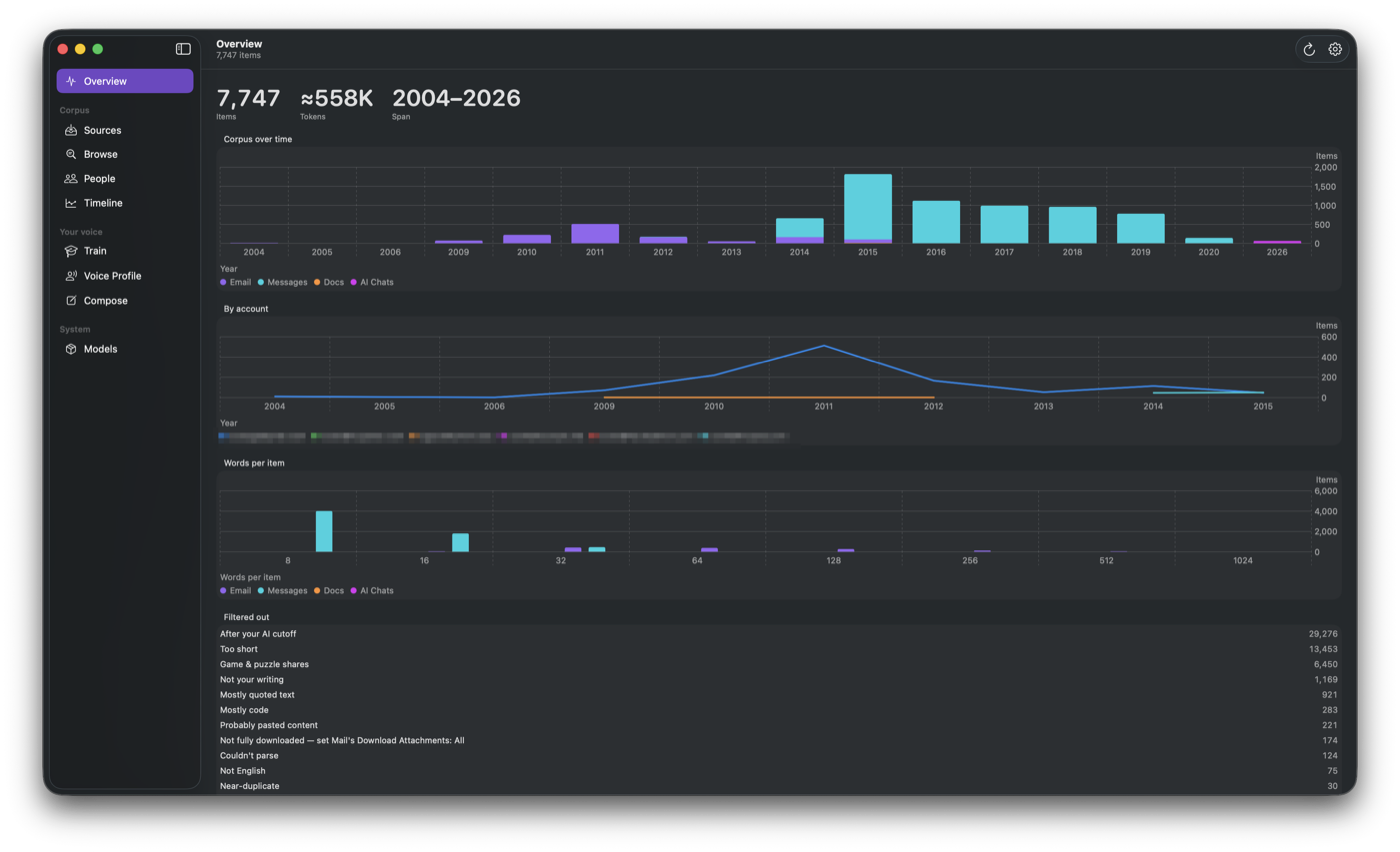Select the Overview pulse icon in sidebar
Image resolution: width=1400 pixels, height=852 pixels.
(x=71, y=81)
